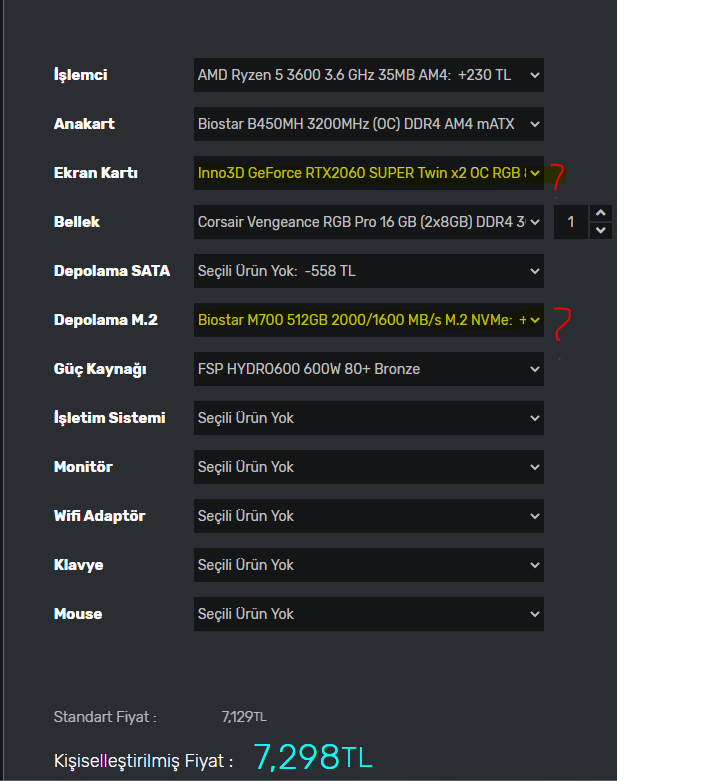
Task: Expand the Ekran Kartı graphics card dropdown
Action: 369,173
